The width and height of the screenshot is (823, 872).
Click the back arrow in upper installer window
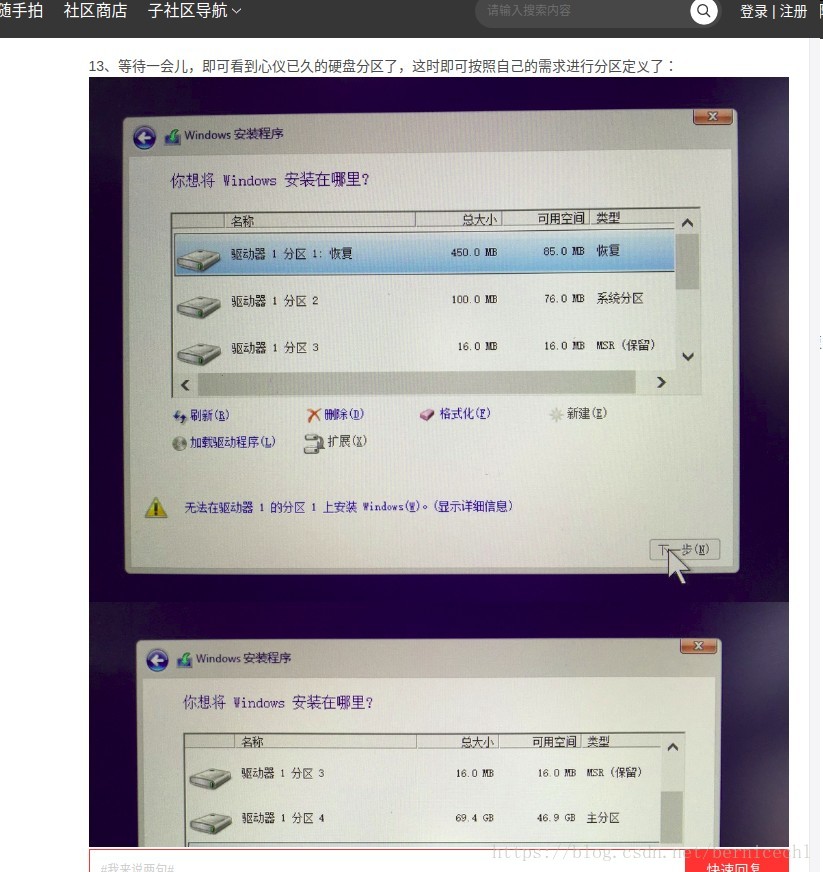[x=145, y=138]
